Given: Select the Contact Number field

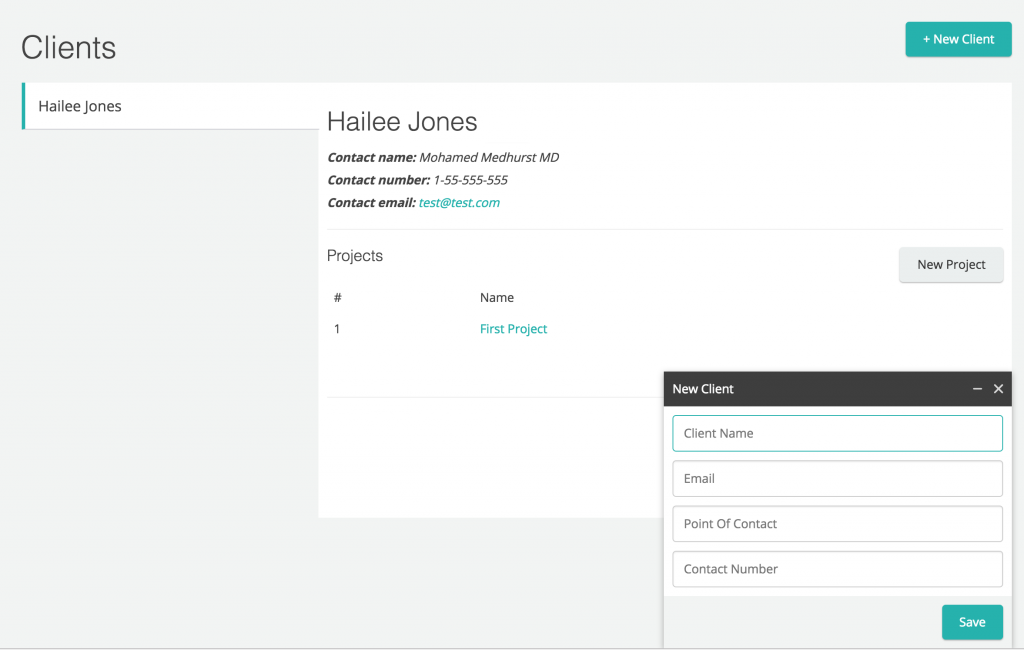Looking at the screenshot, I should (x=836, y=568).
